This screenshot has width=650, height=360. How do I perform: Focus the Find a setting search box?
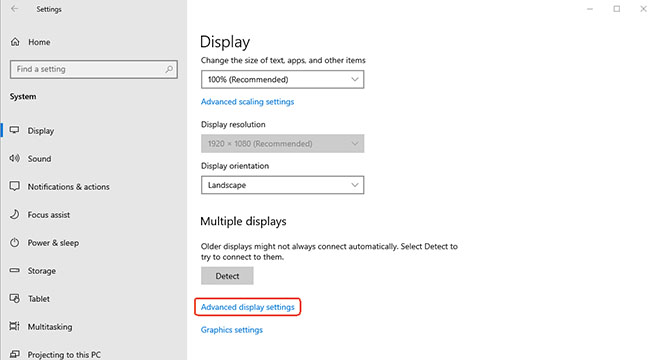(x=94, y=69)
